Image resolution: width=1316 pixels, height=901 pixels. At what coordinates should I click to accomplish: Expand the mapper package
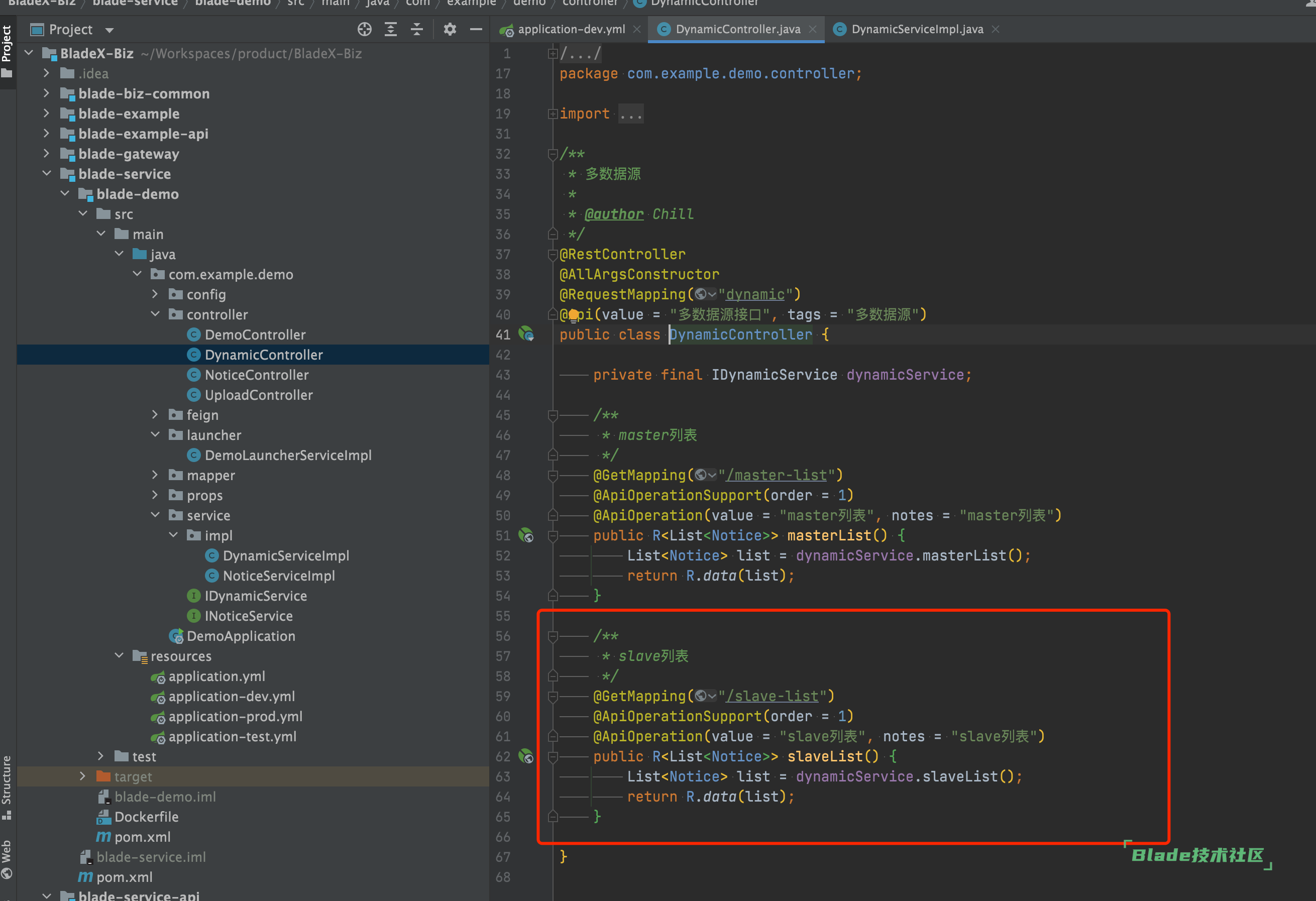pyautogui.click(x=155, y=475)
